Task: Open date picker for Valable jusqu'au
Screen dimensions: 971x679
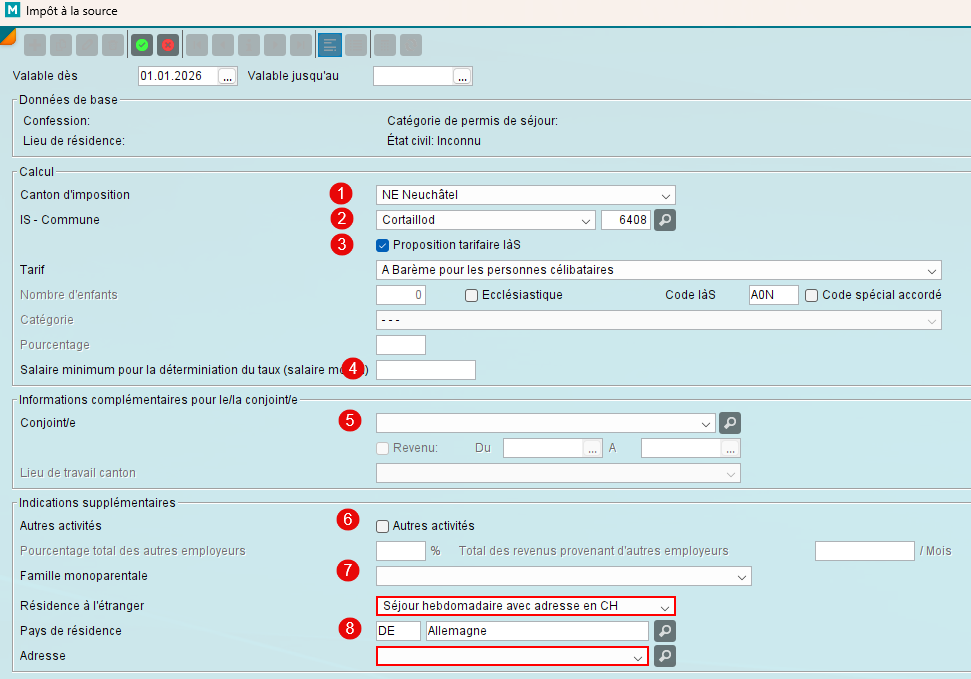Action: (462, 76)
